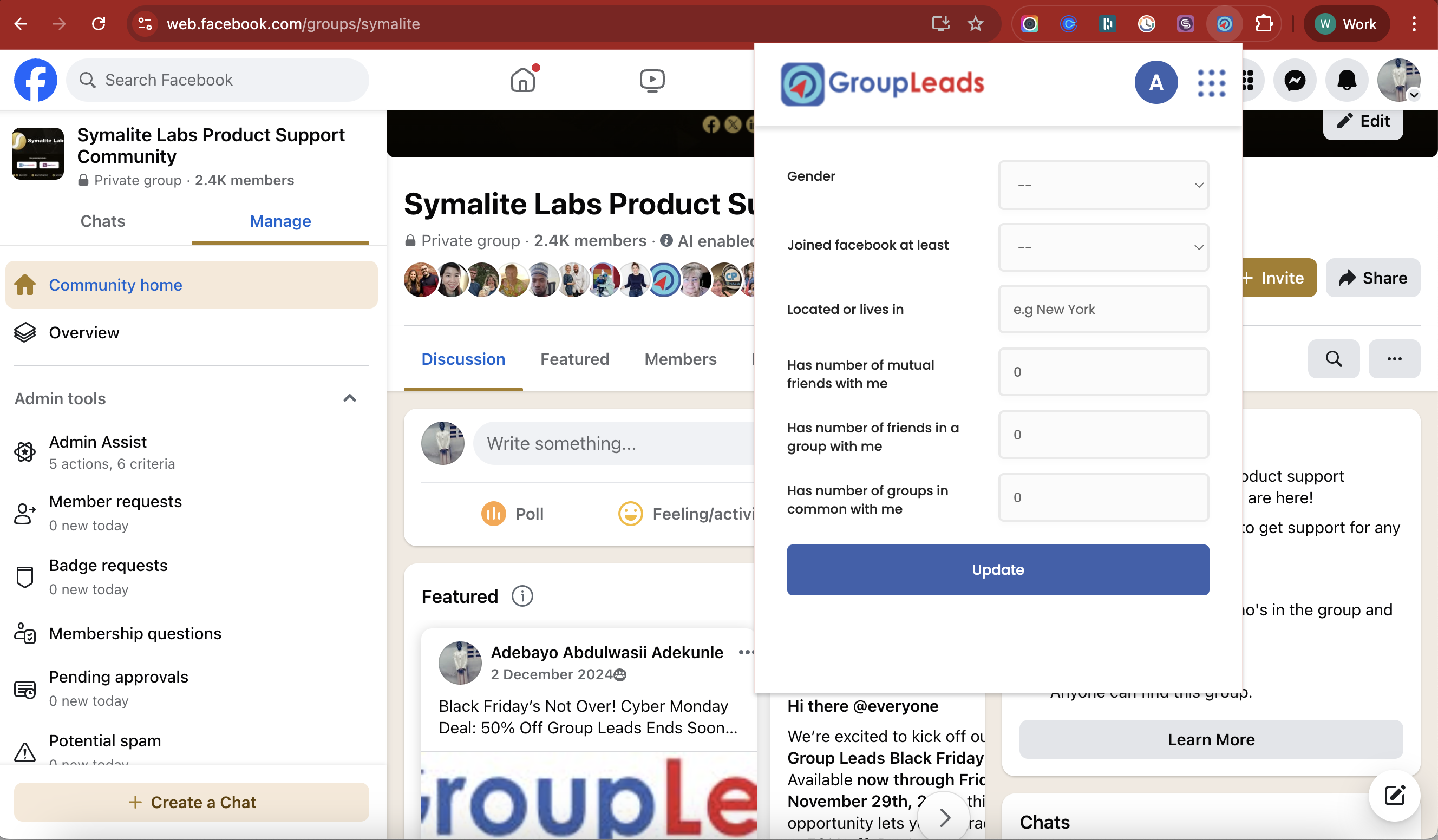Go back to previous page
Viewport: 1438px width, 840px height.
pyautogui.click(x=21, y=24)
